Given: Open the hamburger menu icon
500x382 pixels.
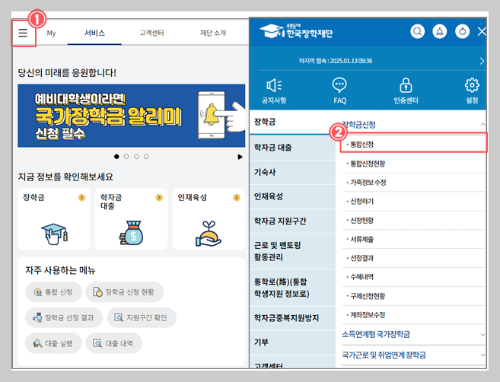Looking at the screenshot, I should click(23, 33).
